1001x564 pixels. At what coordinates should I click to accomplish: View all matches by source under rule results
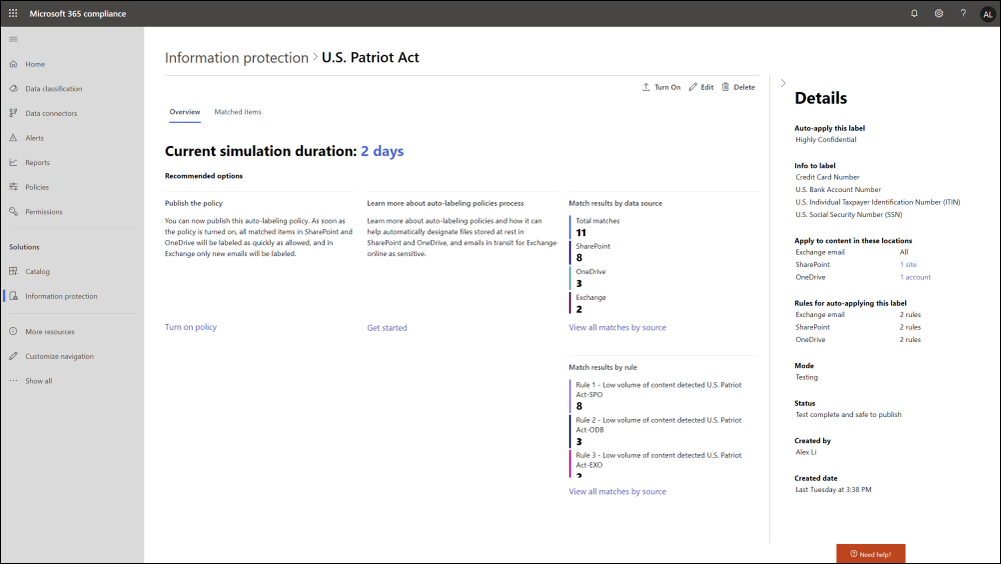coord(617,491)
